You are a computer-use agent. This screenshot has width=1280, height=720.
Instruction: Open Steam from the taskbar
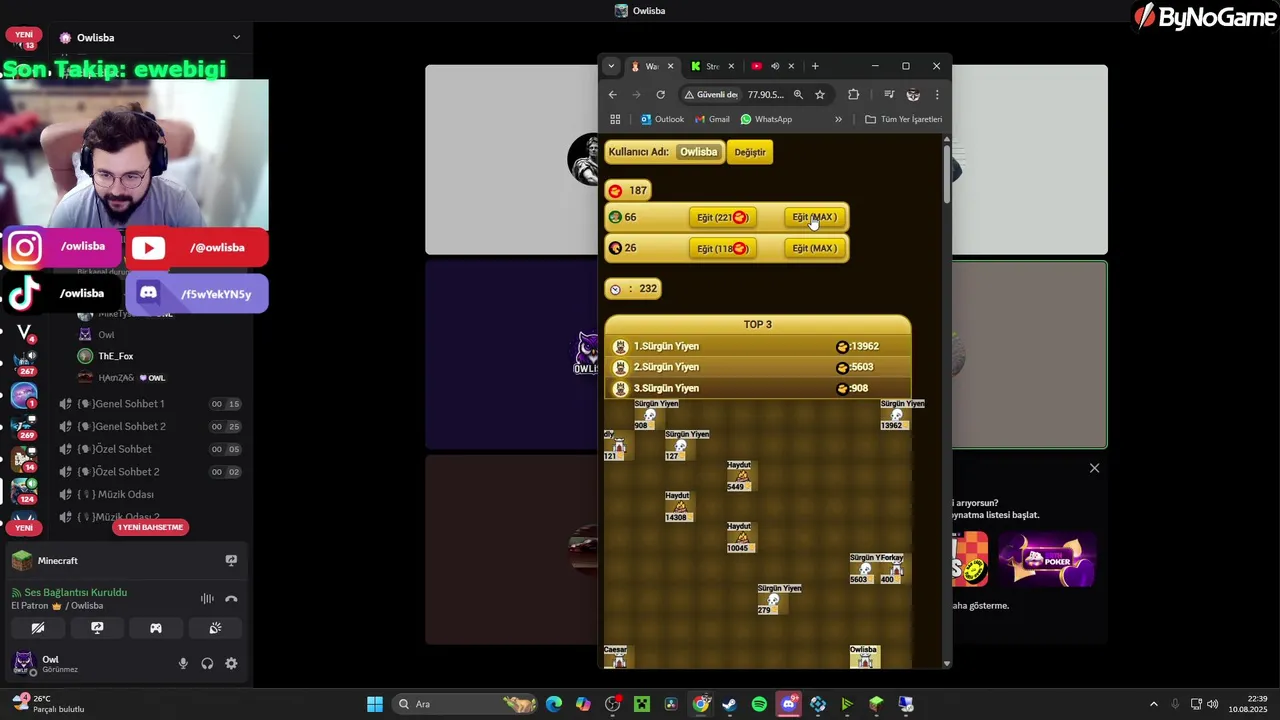[730, 704]
